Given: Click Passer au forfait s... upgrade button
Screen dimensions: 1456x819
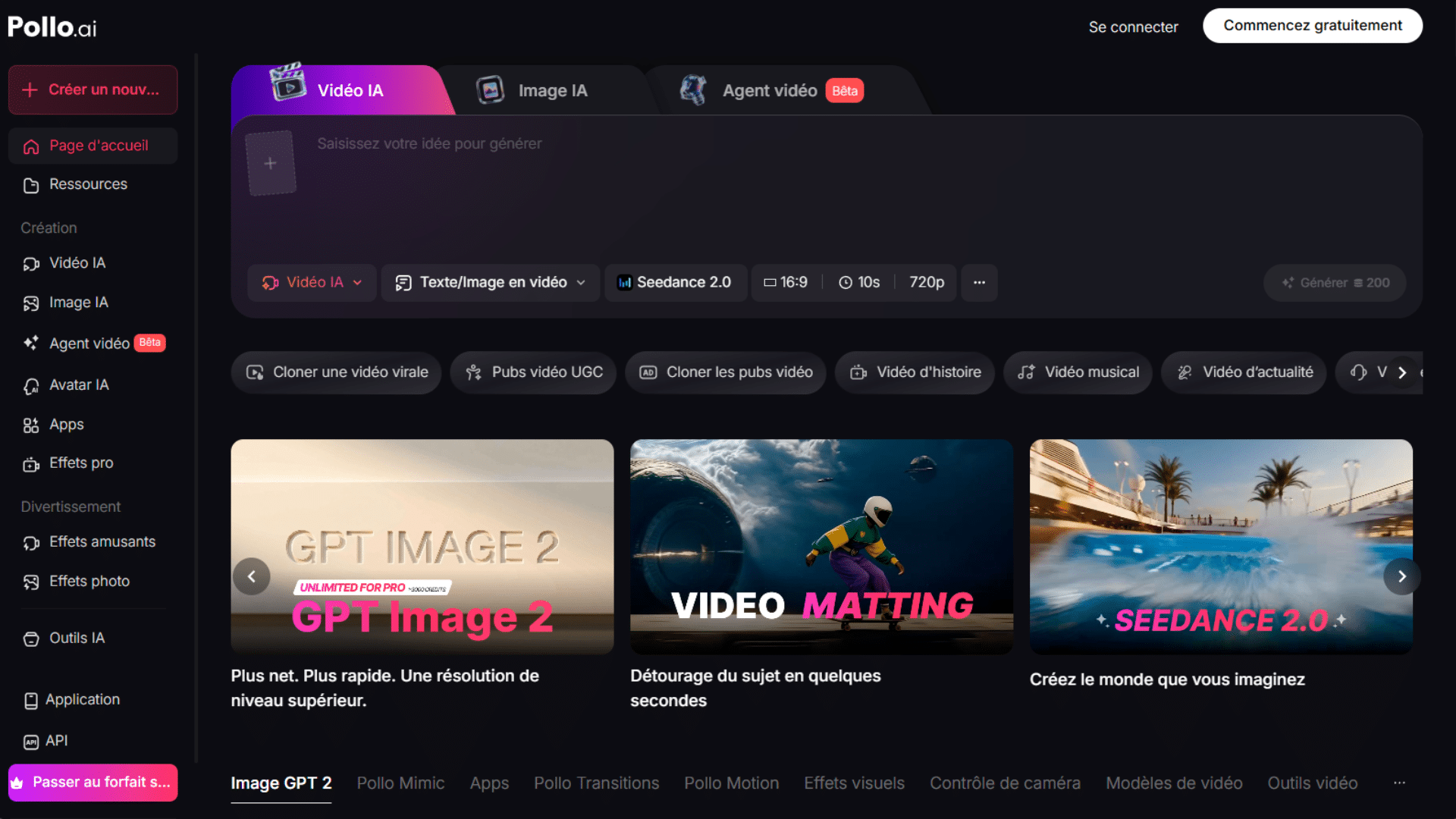Looking at the screenshot, I should (93, 782).
